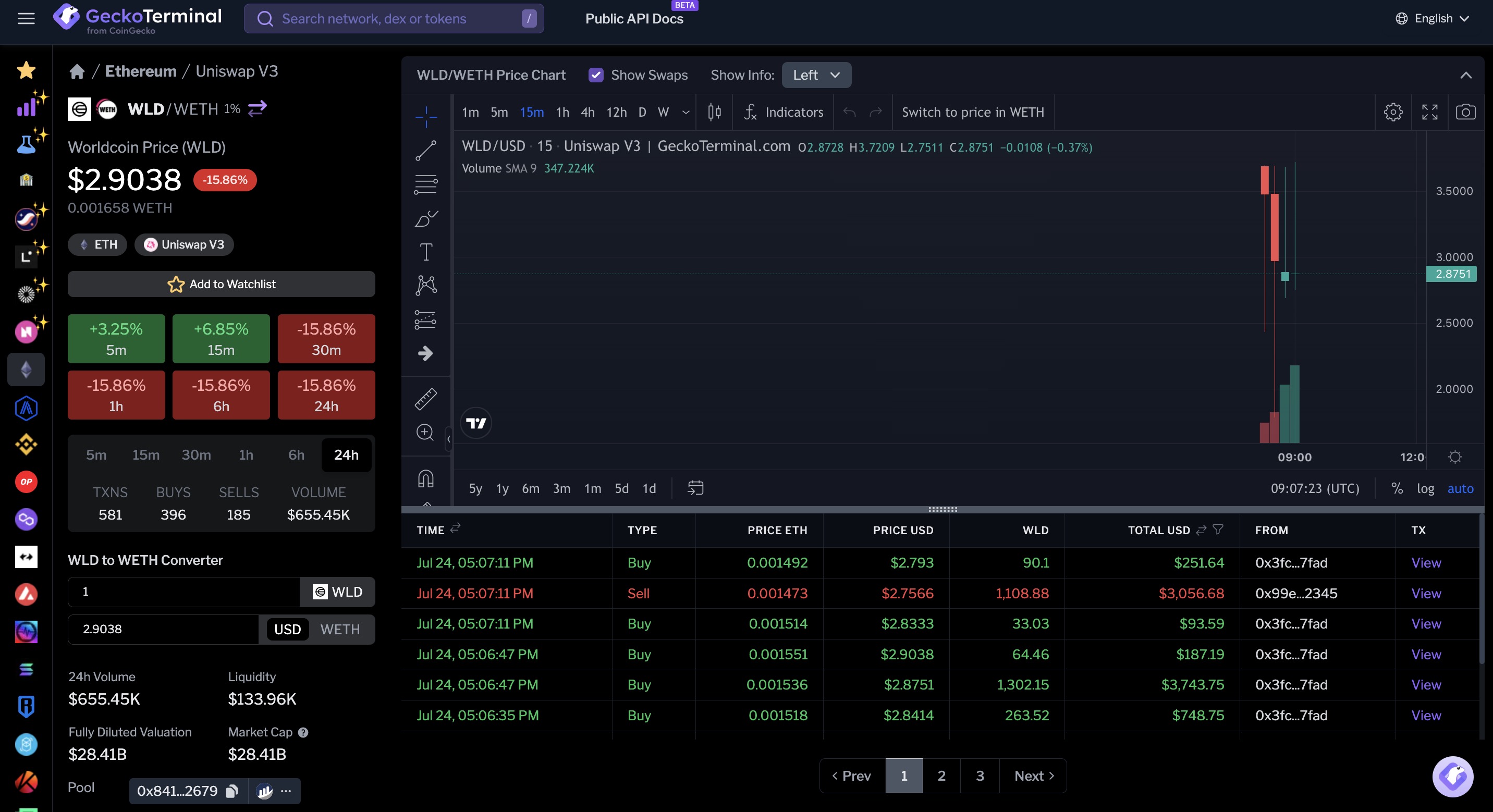
Task: Click the Uniswap V3 tag chip
Action: pos(185,244)
